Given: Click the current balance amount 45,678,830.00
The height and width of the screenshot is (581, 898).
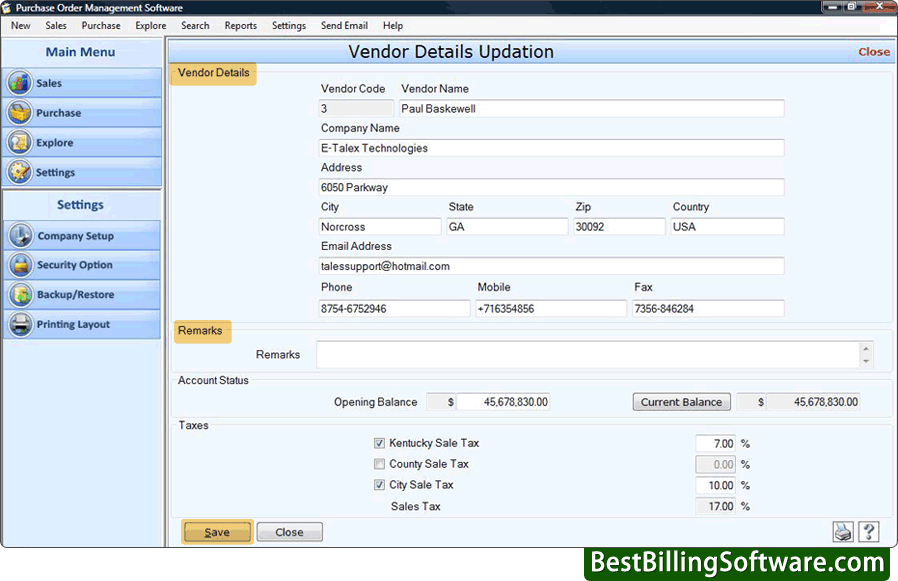Looking at the screenshot, I should pos(813,402).
